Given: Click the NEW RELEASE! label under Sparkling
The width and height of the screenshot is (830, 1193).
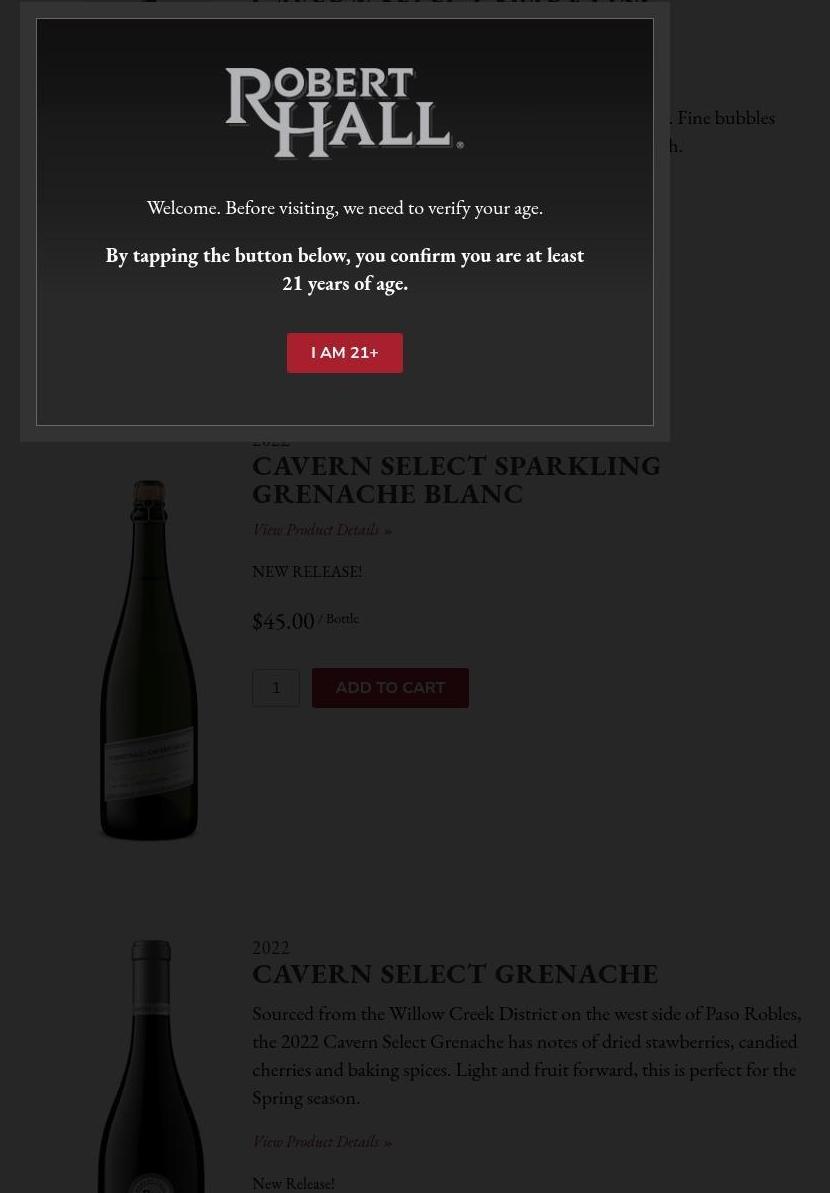Looking at the screenshot, I should click(x=307, y=572).
